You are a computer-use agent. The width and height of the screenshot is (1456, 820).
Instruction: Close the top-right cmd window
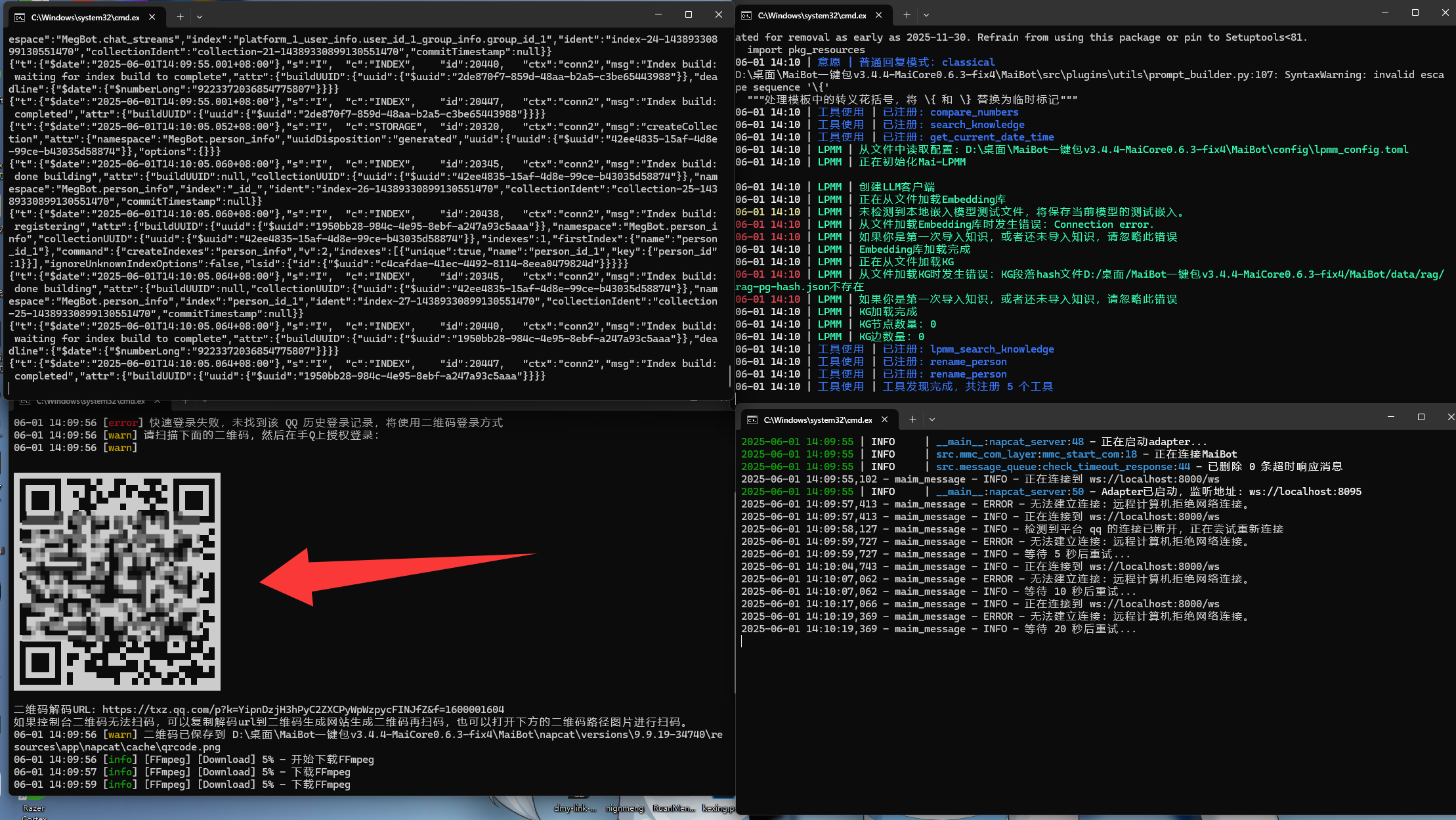pos(1445,12)
